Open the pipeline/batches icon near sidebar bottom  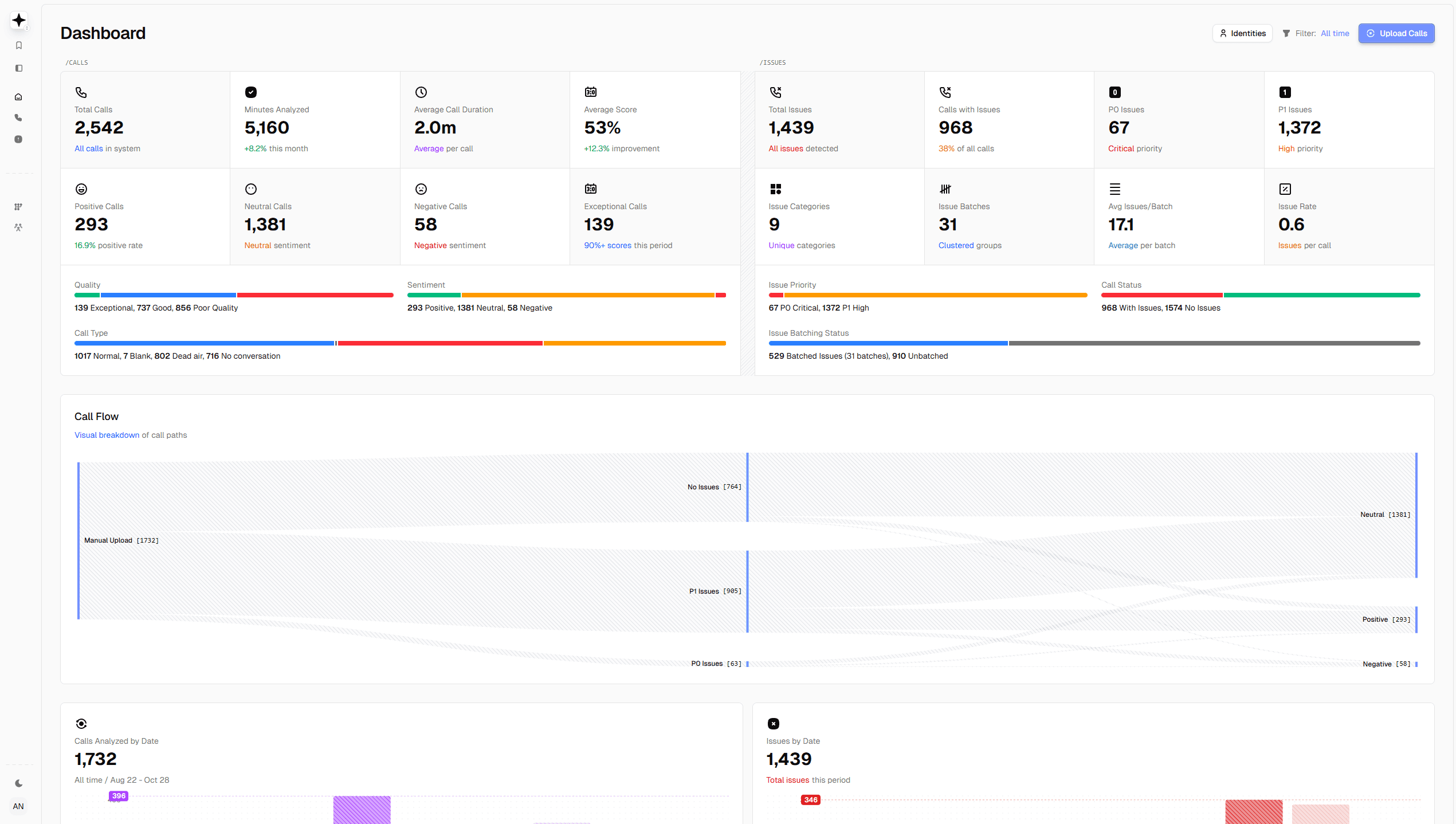[18, 207]
